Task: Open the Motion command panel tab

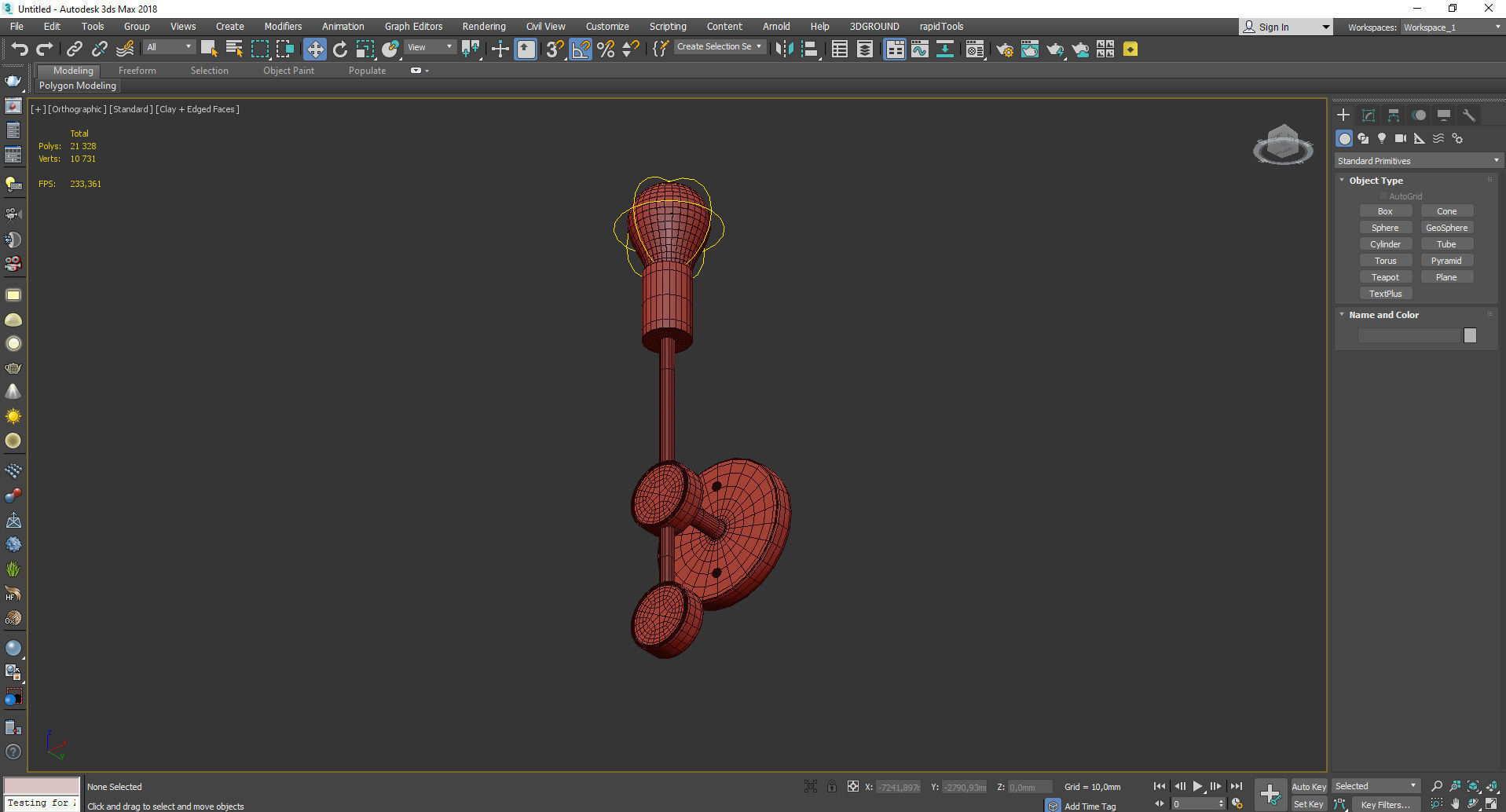Action: 1419,115
